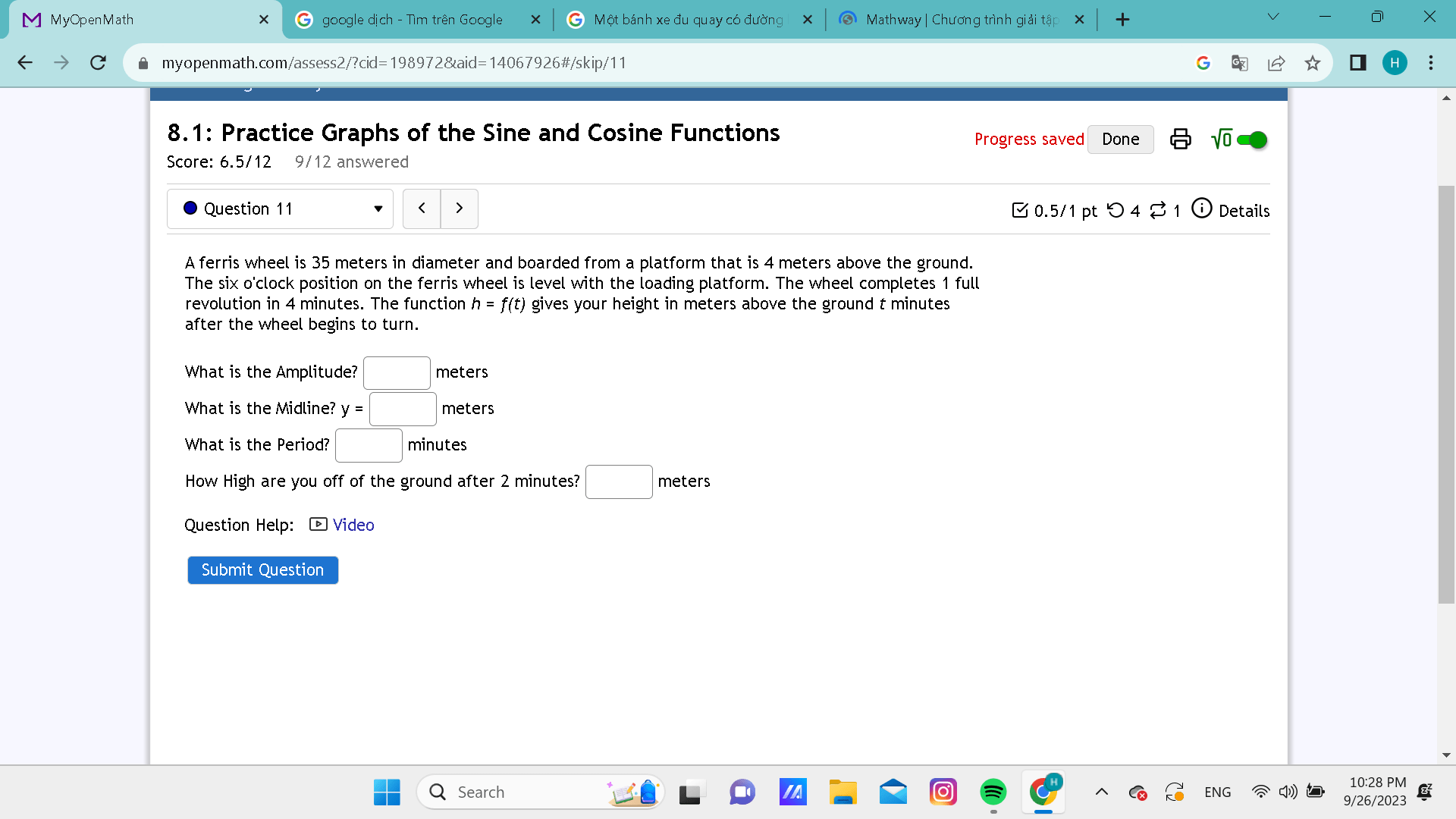Show hidden system tray icons chevron
Viewport: 1456px width, 819px height.
pos(1102,792)
